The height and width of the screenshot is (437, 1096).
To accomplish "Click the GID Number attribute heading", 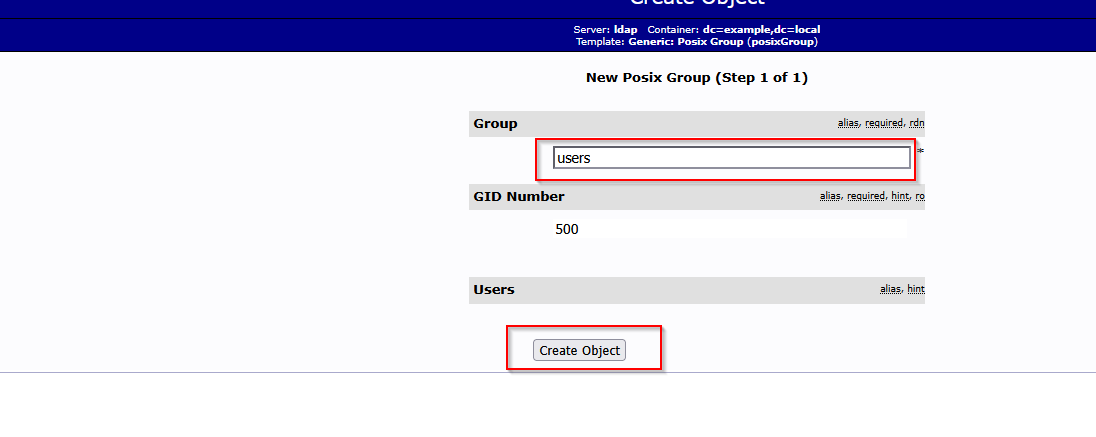I will (x=518, y=197).
